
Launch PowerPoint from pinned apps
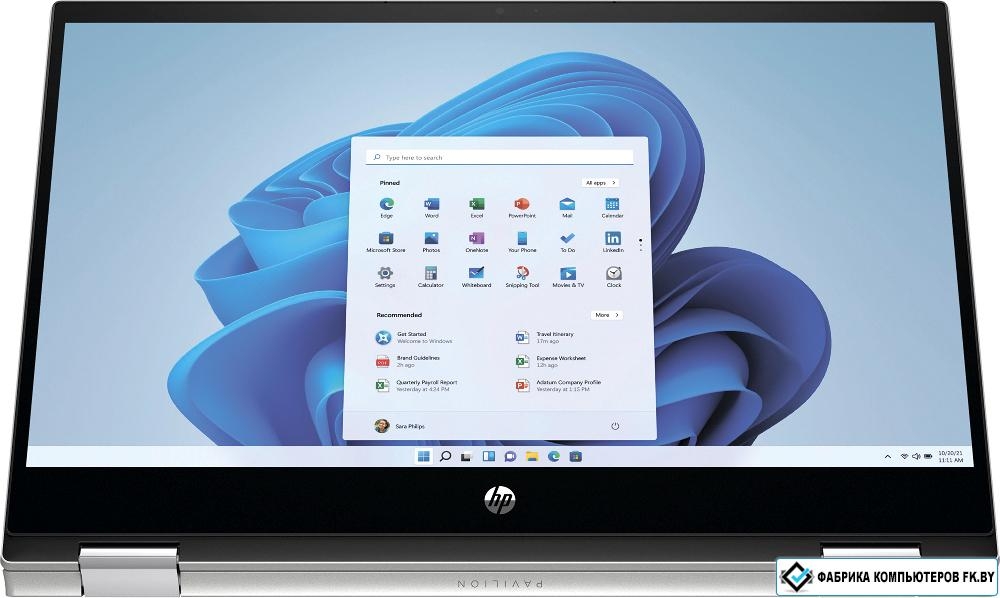pos(522,207)
